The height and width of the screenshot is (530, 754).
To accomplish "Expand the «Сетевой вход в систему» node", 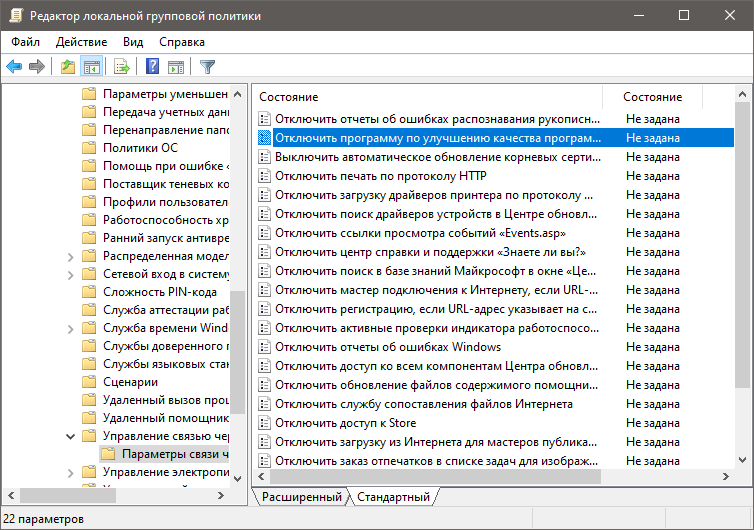I will pyautogui.click(x=70, y=274).
